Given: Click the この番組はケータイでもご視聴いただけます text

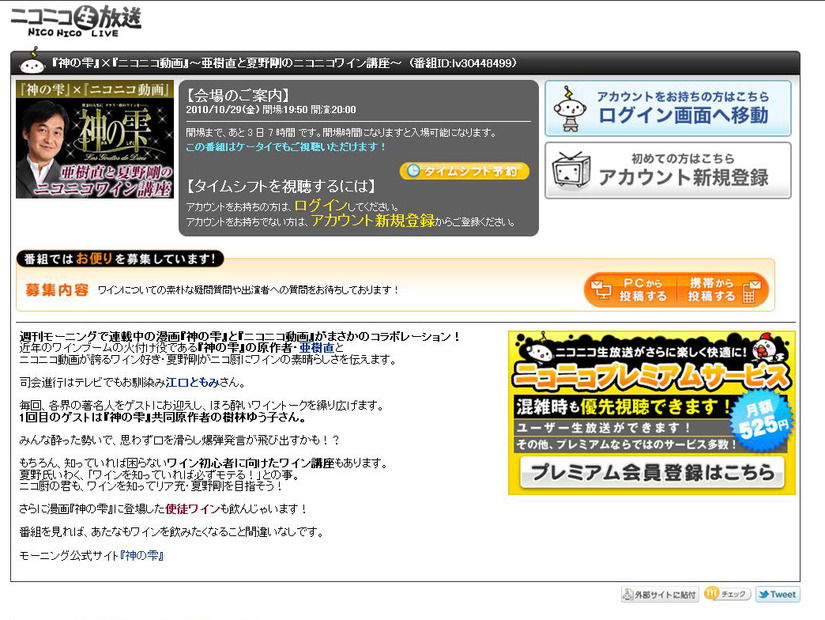Looking at the screenshot, I should pos(286,147).
